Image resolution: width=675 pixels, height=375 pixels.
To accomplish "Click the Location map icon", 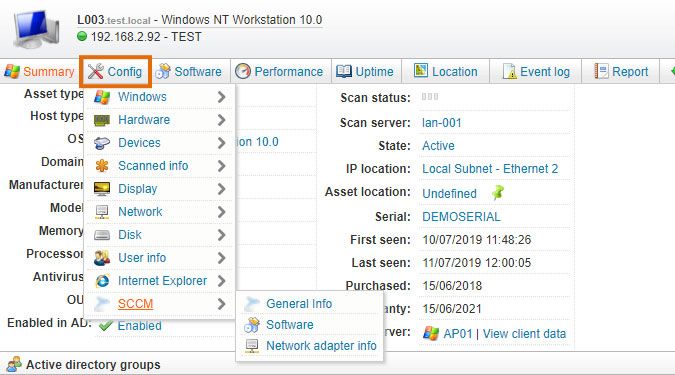I will coord(421,70).
